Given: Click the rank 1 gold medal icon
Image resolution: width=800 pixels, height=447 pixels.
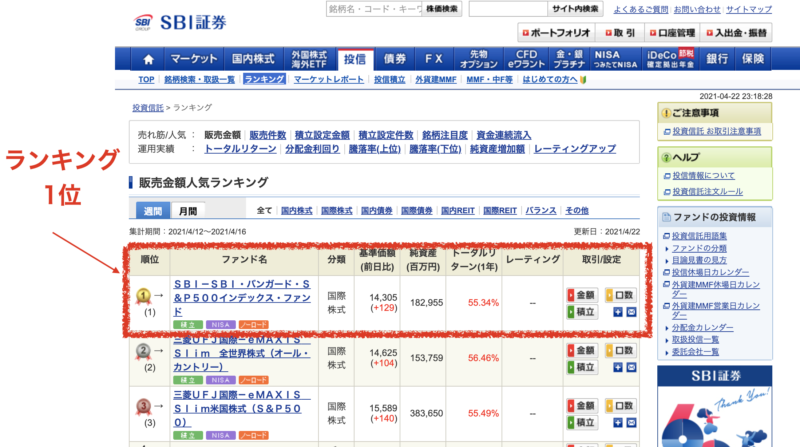Looking at the screenshot, I should tap(143, 295).
